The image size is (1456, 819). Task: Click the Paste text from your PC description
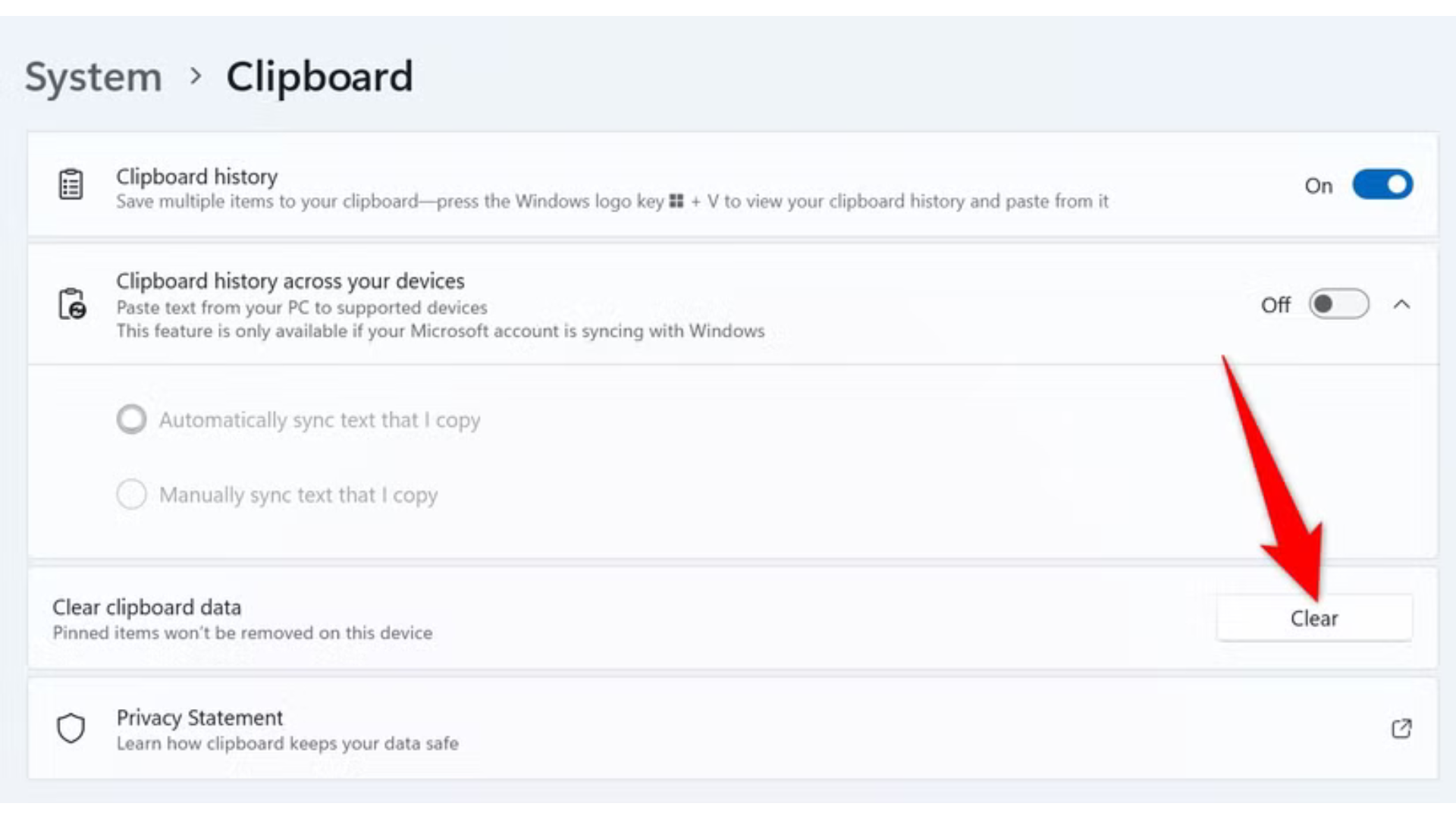coord(302,308)
